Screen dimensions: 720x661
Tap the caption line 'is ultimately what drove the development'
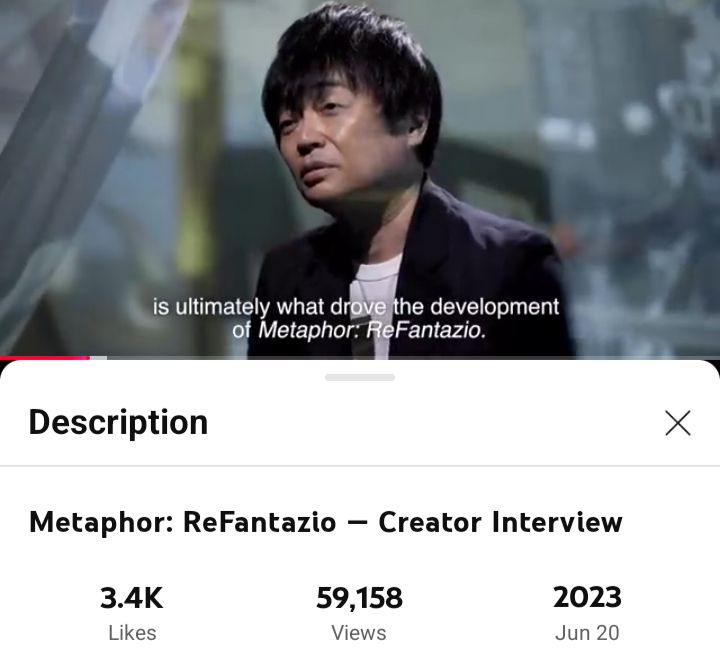click(356, 307)
